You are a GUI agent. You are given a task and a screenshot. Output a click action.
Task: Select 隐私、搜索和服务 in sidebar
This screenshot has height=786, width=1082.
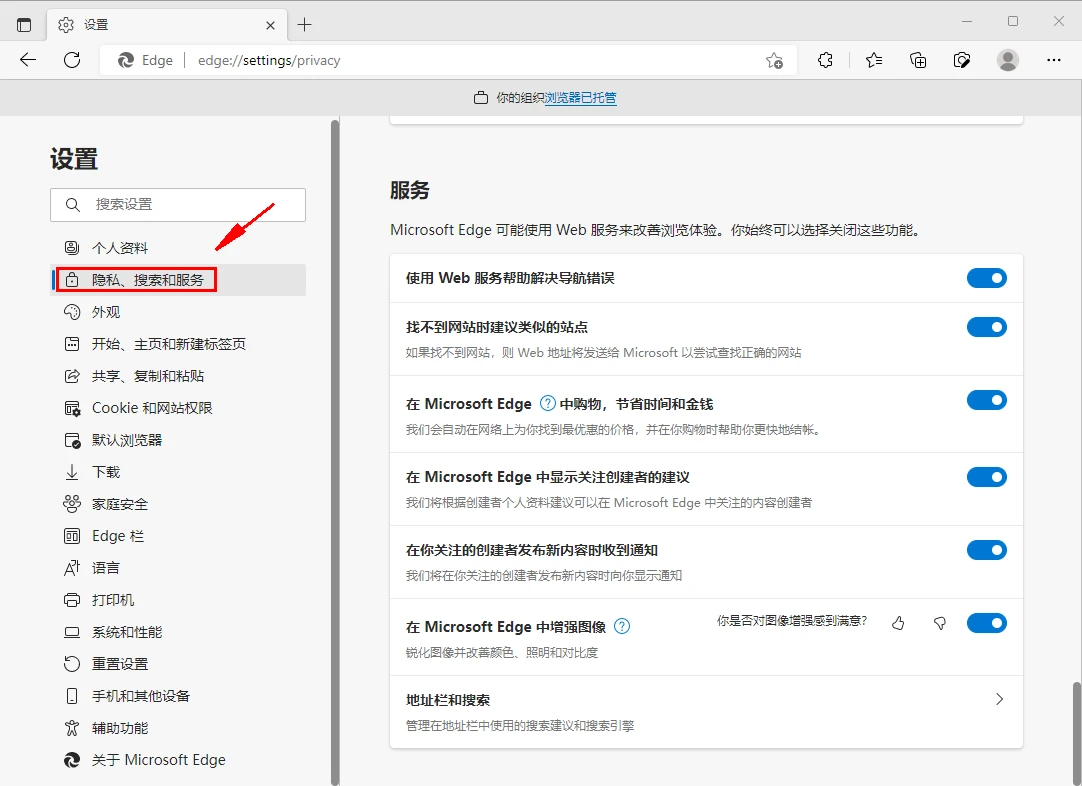coord(178,279)
